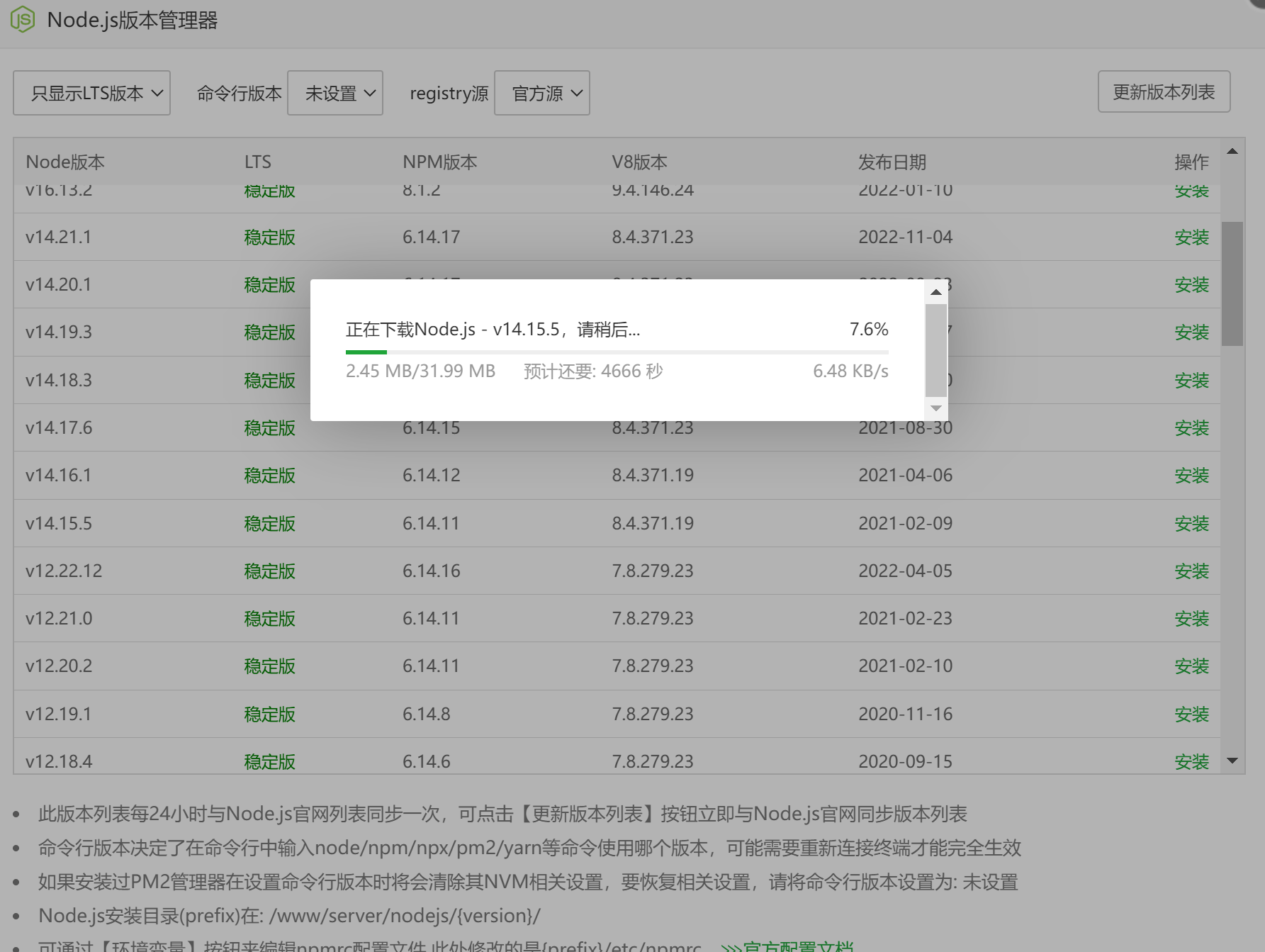Viewport: 1265px width, 952px height.
Task: Click the release date 2022-04-05
Action: [905, 571]
